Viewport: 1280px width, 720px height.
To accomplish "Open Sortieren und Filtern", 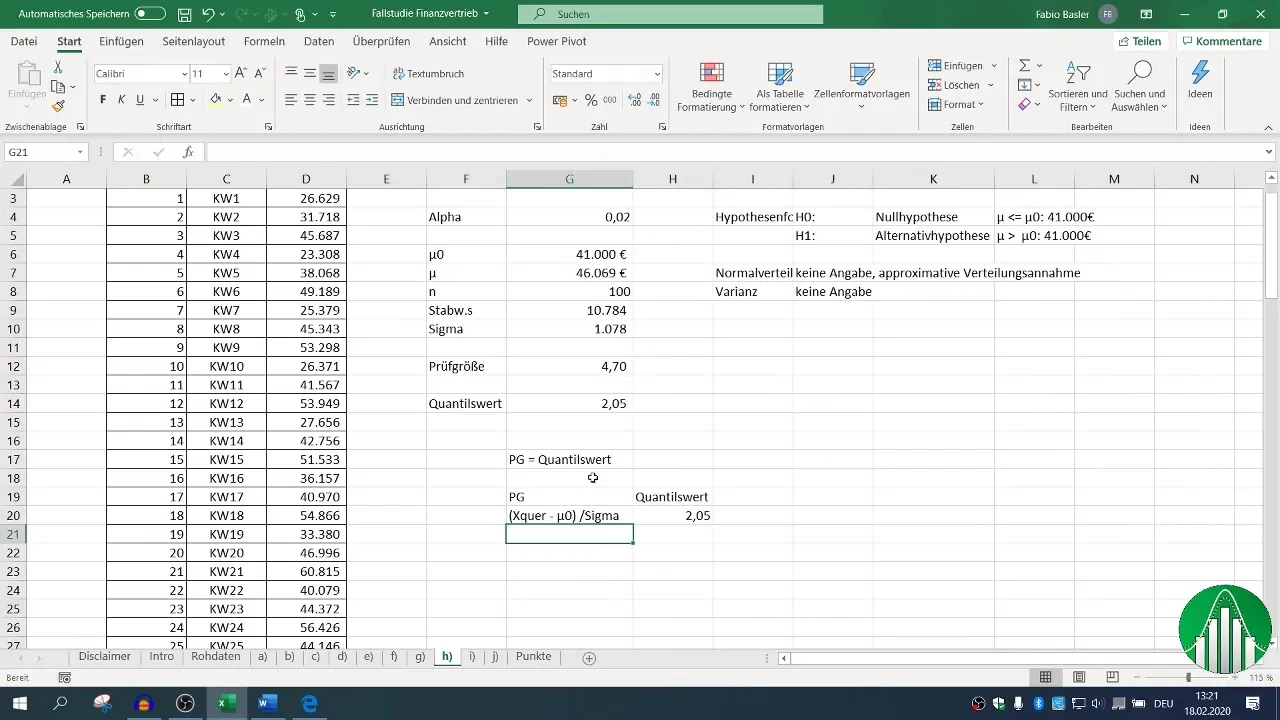I will click(1078, 87).
